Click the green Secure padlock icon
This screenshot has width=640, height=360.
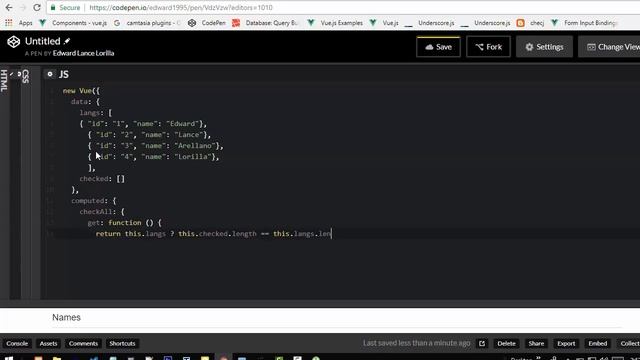53,7
